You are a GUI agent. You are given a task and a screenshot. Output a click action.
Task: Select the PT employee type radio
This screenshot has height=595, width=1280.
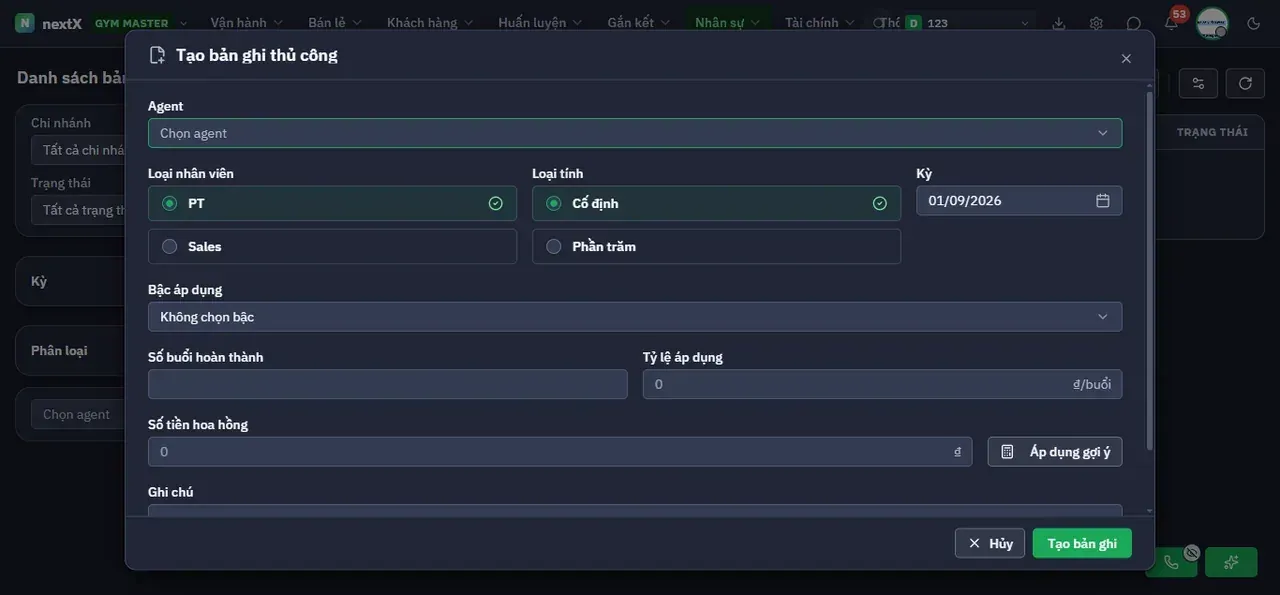click(x=332, y=203)
